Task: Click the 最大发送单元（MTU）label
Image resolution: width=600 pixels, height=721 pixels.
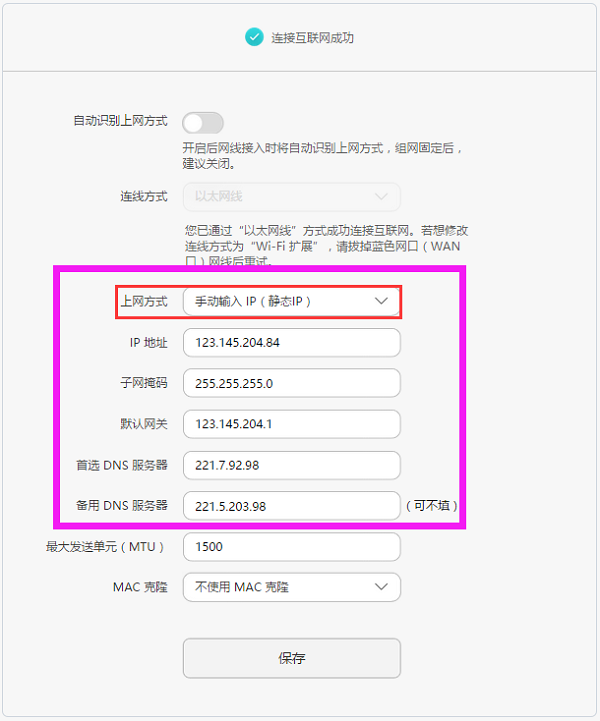Action: pos(105,547)
